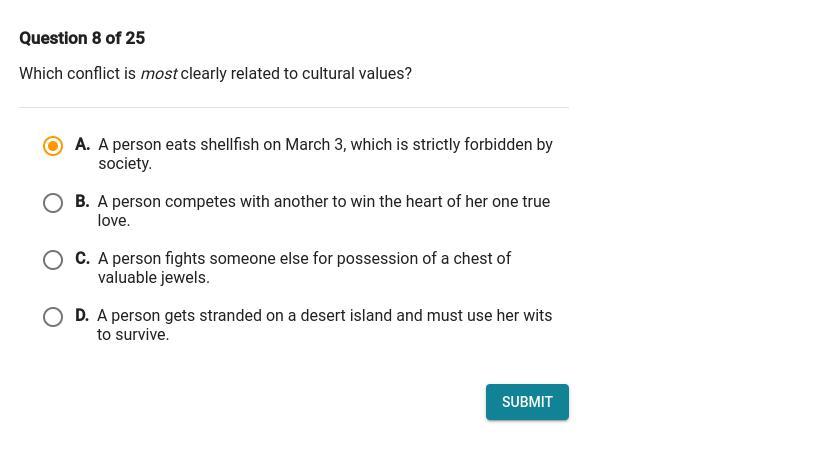Click the answer about eating shellfish
The image size is (819, 459).
(x=325, y=154)
